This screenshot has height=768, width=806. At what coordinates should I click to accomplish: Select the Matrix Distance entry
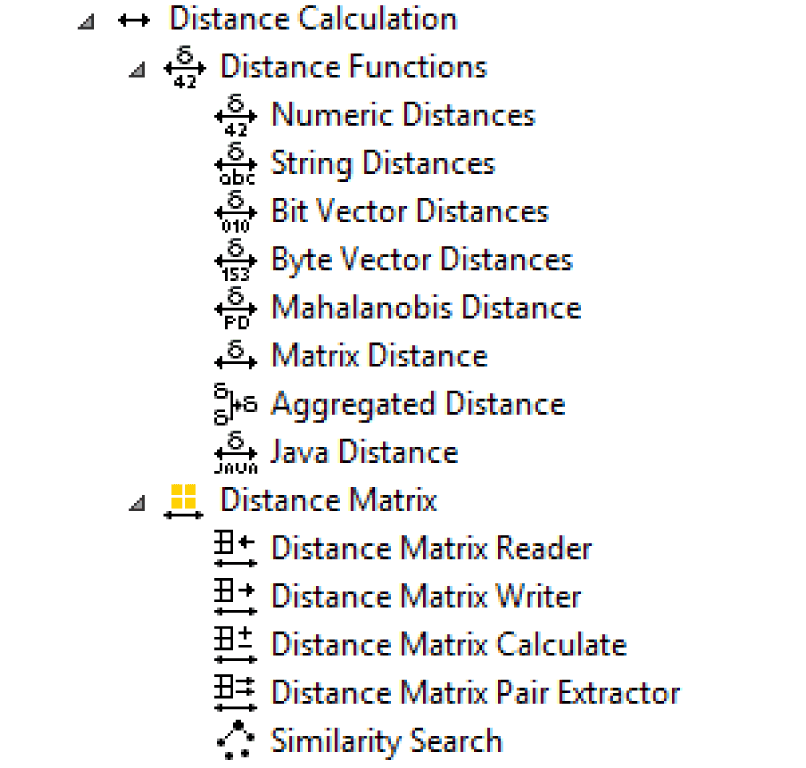(379, 356)
